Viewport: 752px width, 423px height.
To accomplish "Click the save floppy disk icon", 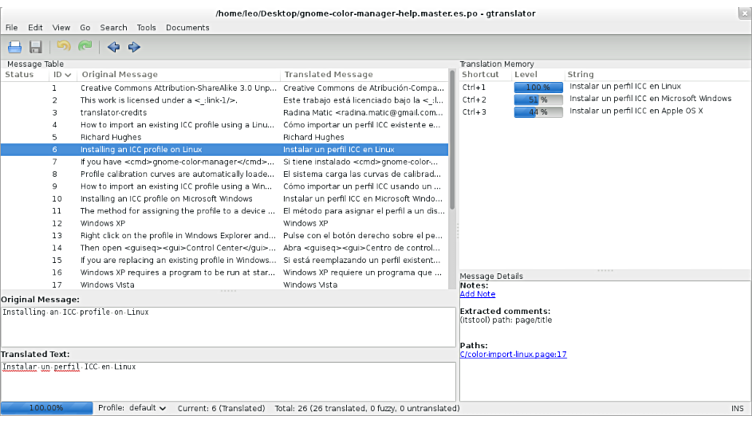I will [x=36, y=47].
